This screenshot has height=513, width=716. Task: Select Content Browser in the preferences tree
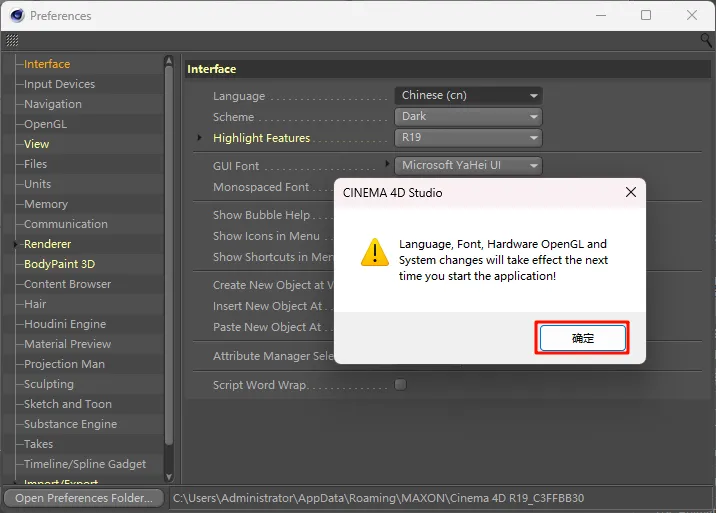point(68,284)
